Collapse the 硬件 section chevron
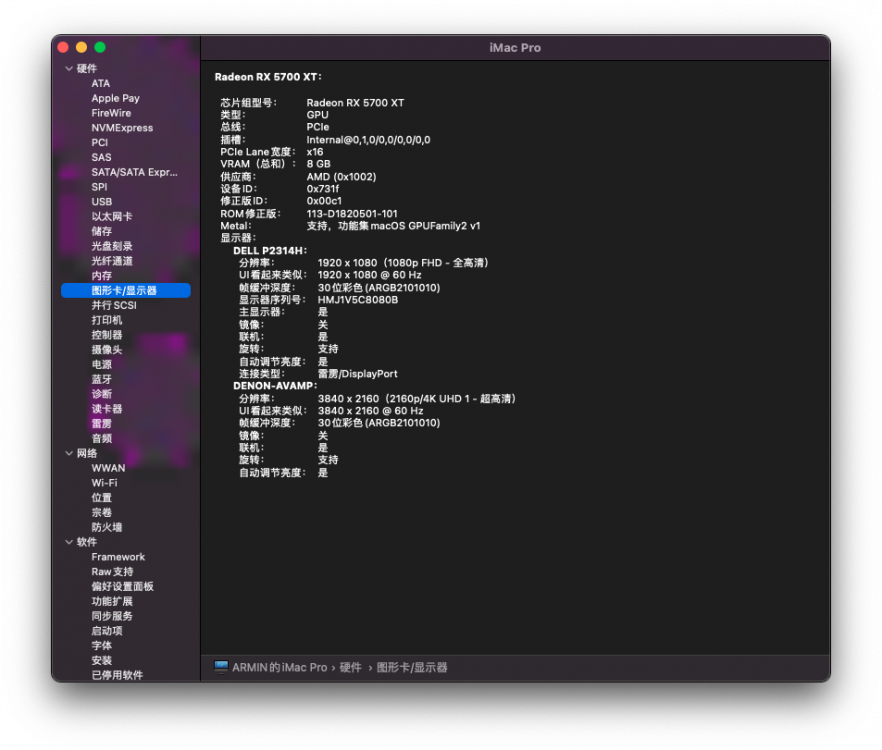The image size is (882, 750). click(x=69, y=69)
